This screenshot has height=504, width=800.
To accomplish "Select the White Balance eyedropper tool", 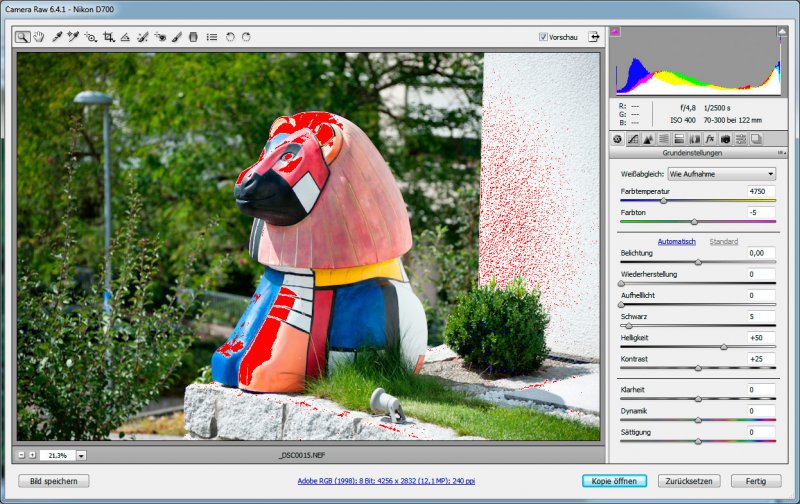I will [x=57, y=37].
